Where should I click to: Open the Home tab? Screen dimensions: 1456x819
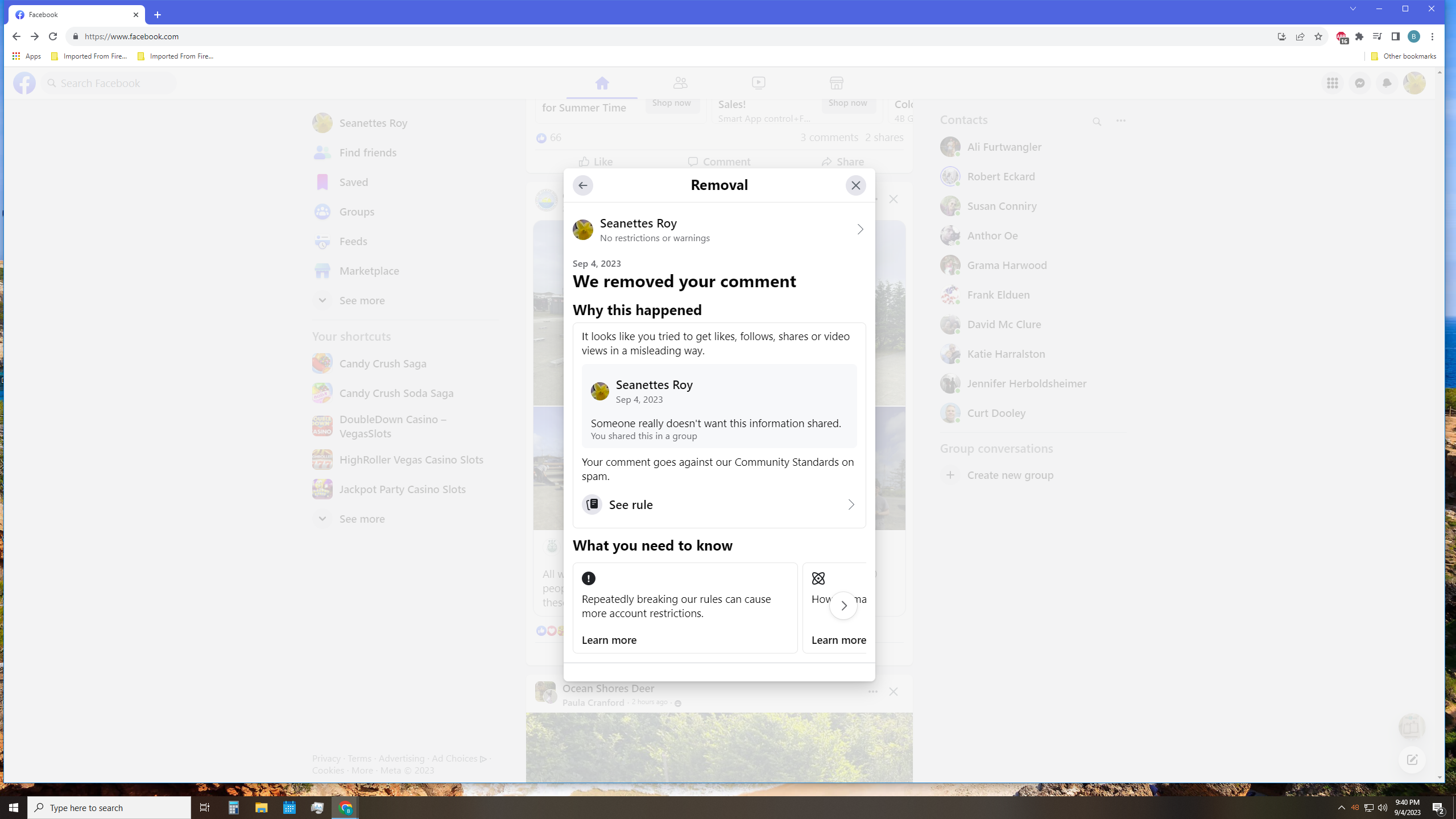(x=602, y=83)
